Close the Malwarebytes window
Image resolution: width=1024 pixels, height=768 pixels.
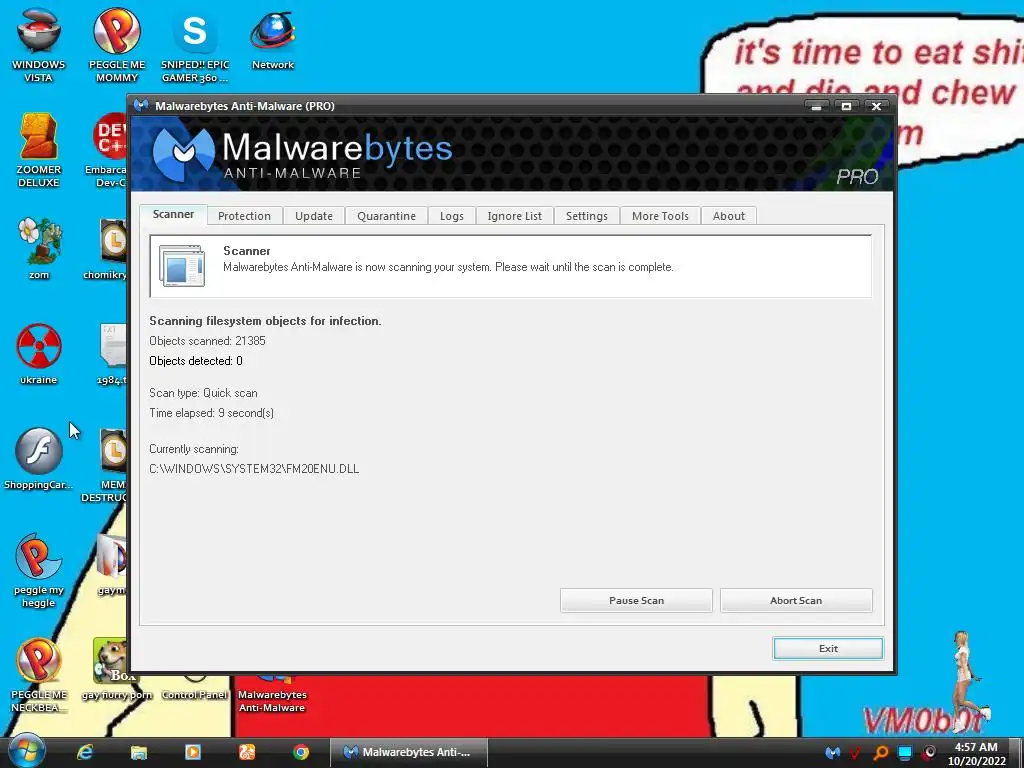[876, 106]
